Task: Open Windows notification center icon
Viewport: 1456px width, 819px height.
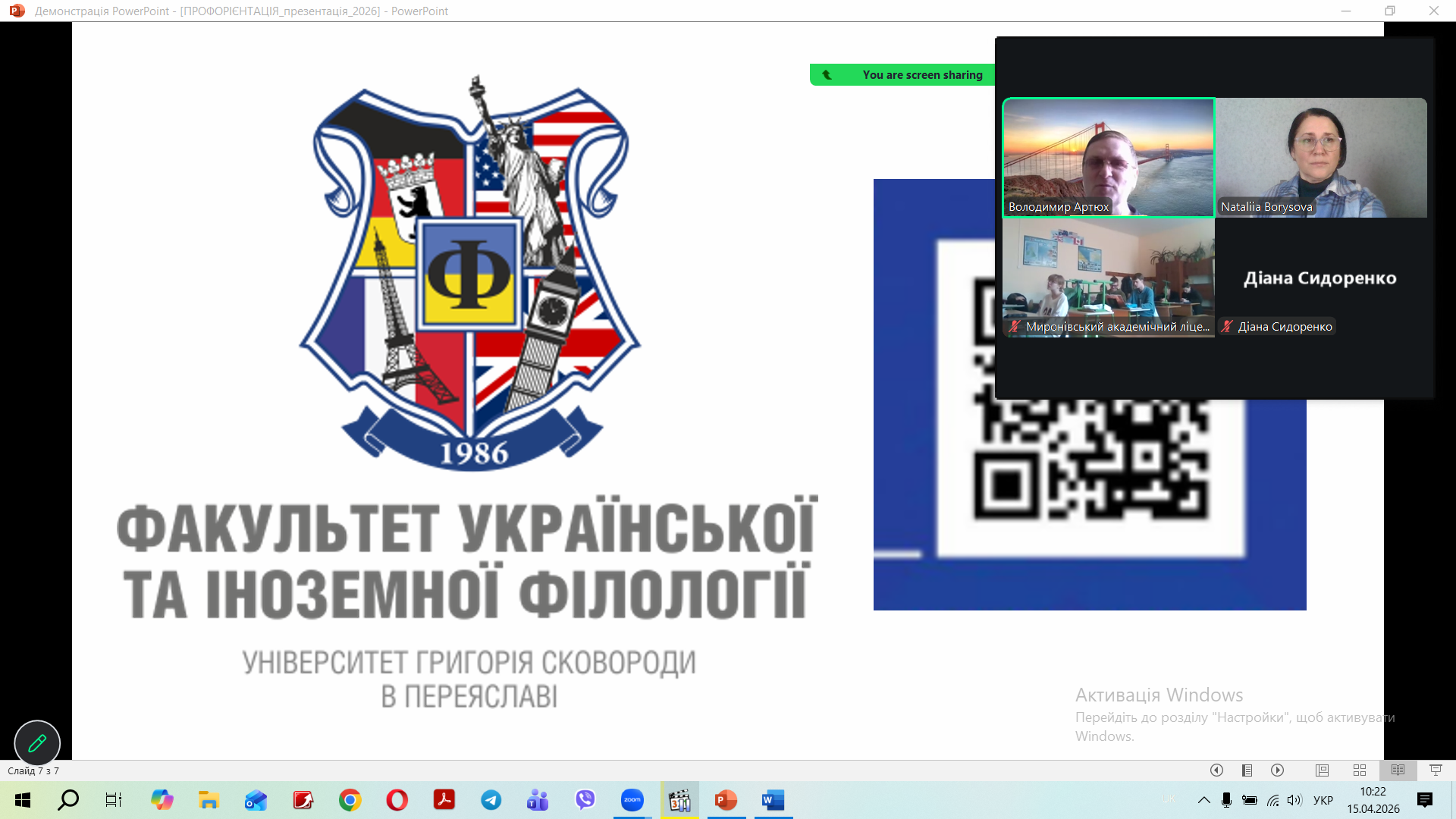Action: pyautogui.click(x=1425, y=800)
